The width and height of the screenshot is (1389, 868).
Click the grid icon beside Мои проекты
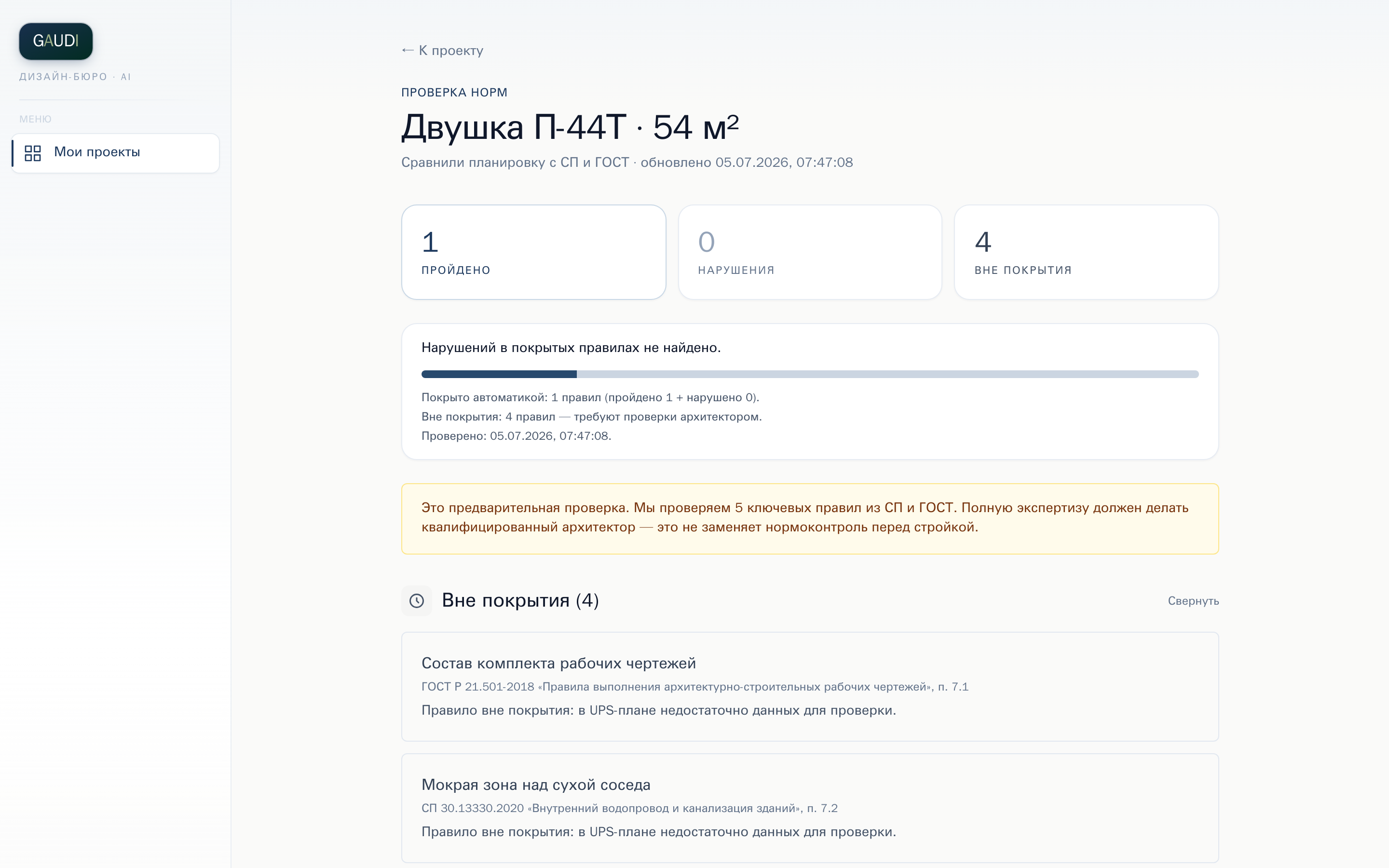point(33,153)
